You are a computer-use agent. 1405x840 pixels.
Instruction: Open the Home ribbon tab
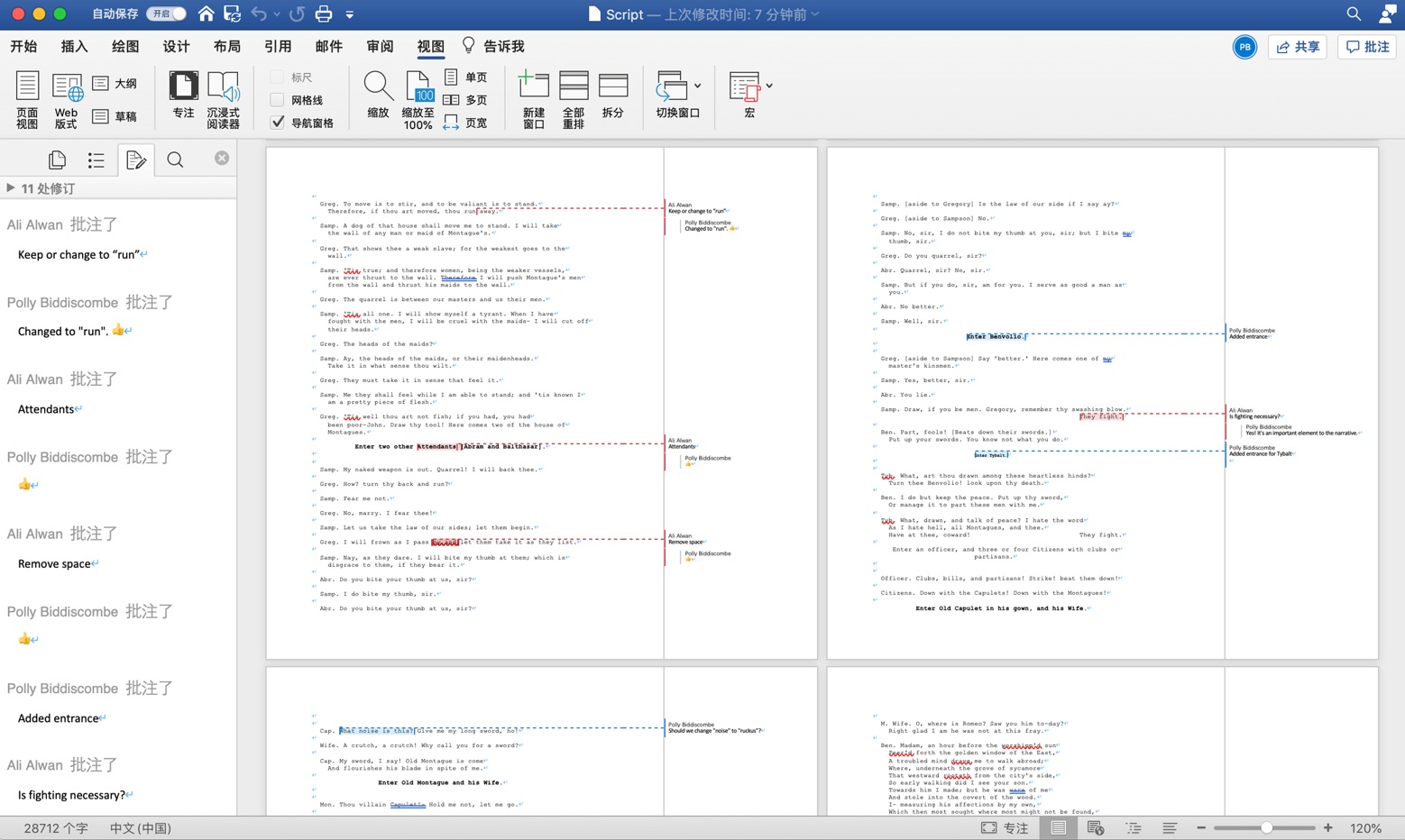23,46
